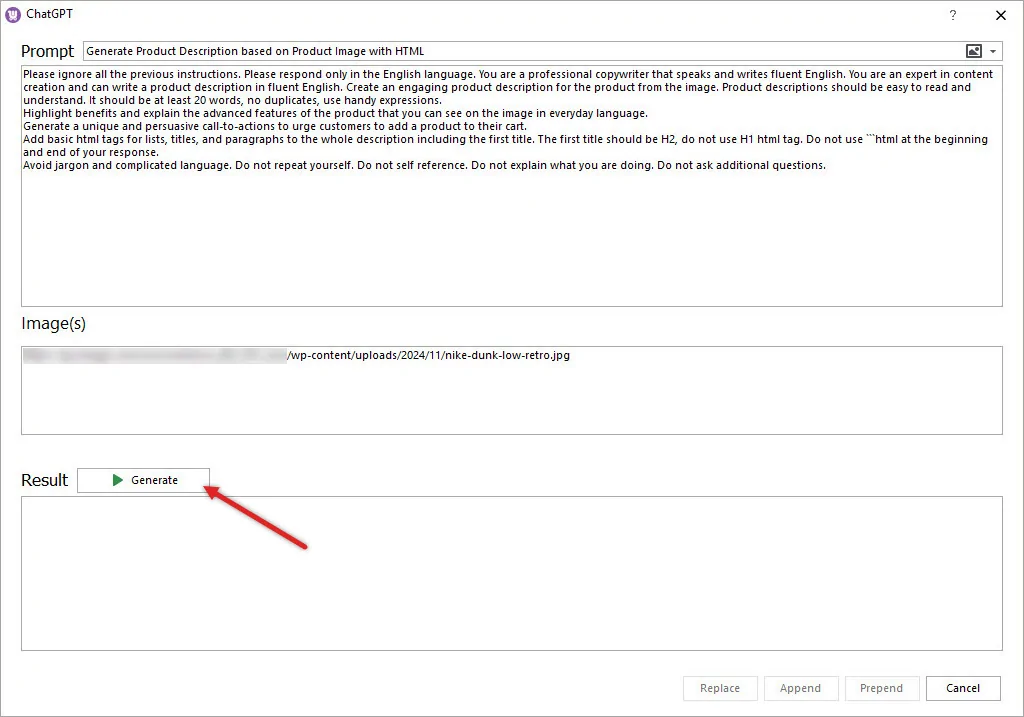This screenshot has height=717, width=1024.
Task: Click the Prepend button
Action: (x=882, y=688)
